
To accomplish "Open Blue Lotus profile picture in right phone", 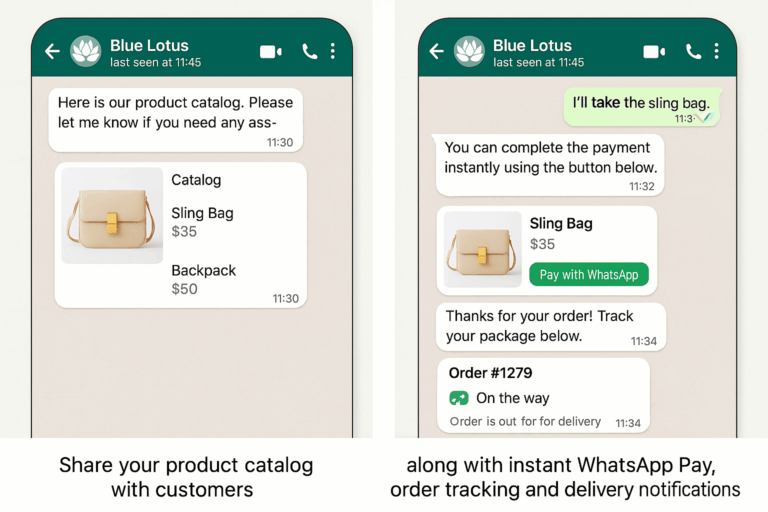I will [469, 51].
